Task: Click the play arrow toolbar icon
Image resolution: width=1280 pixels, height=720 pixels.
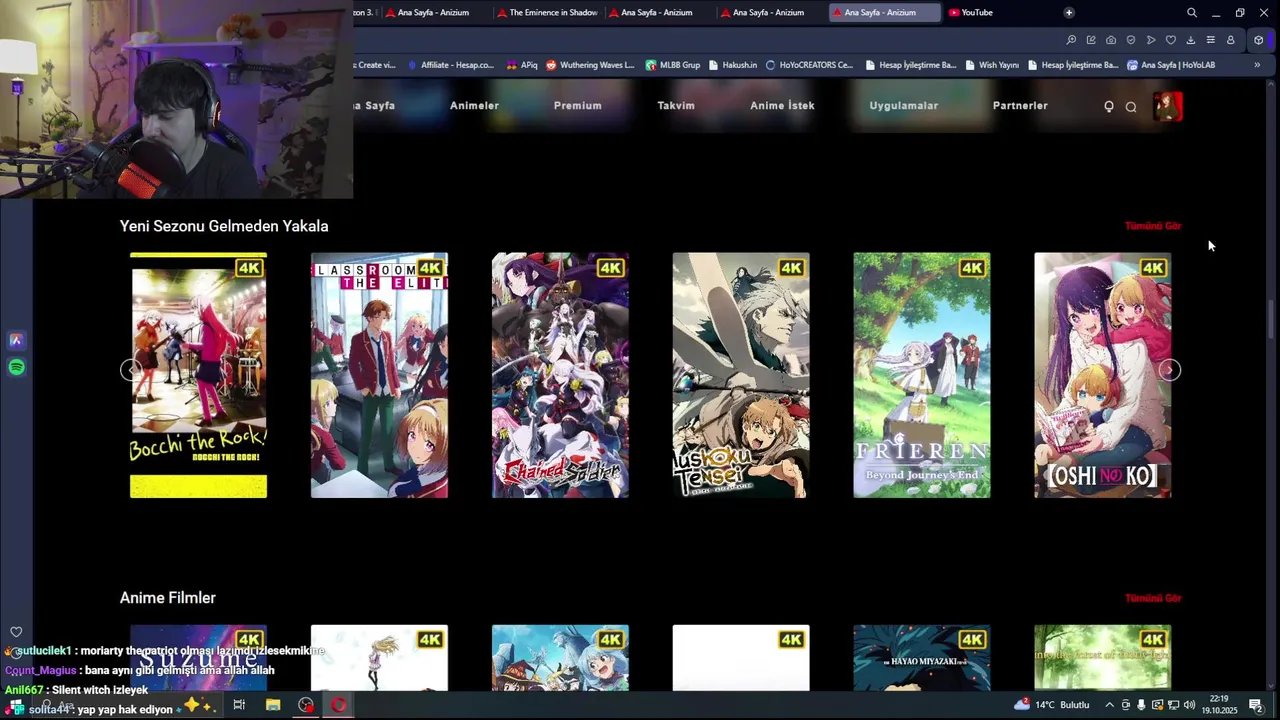Action: 1151,40
